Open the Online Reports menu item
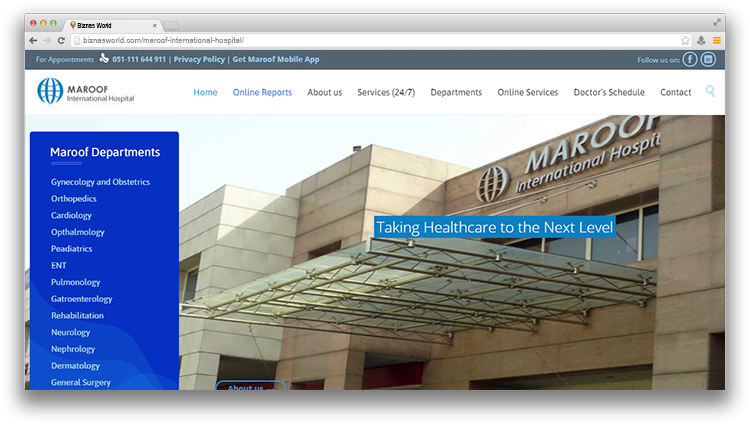Image resolution: width=750 pixels, height=425 pixels. point(262,92)
